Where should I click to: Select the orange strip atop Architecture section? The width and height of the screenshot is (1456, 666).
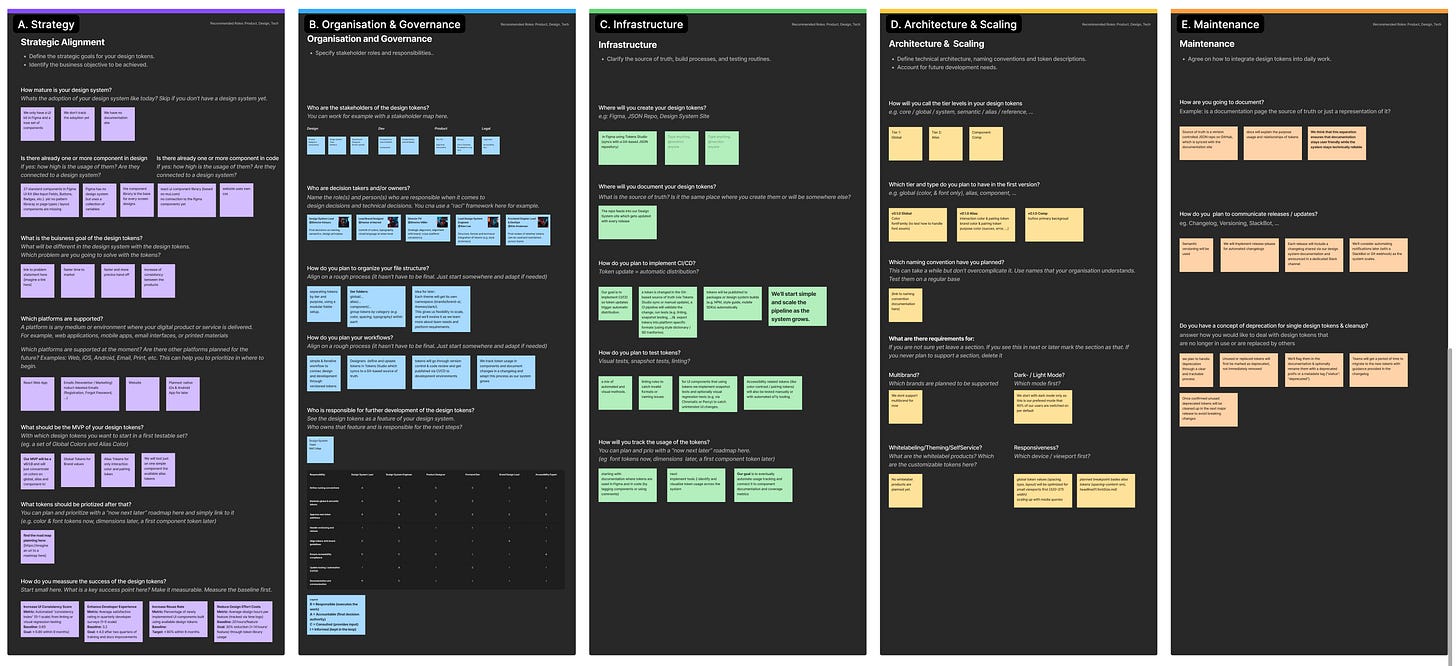1019,9
